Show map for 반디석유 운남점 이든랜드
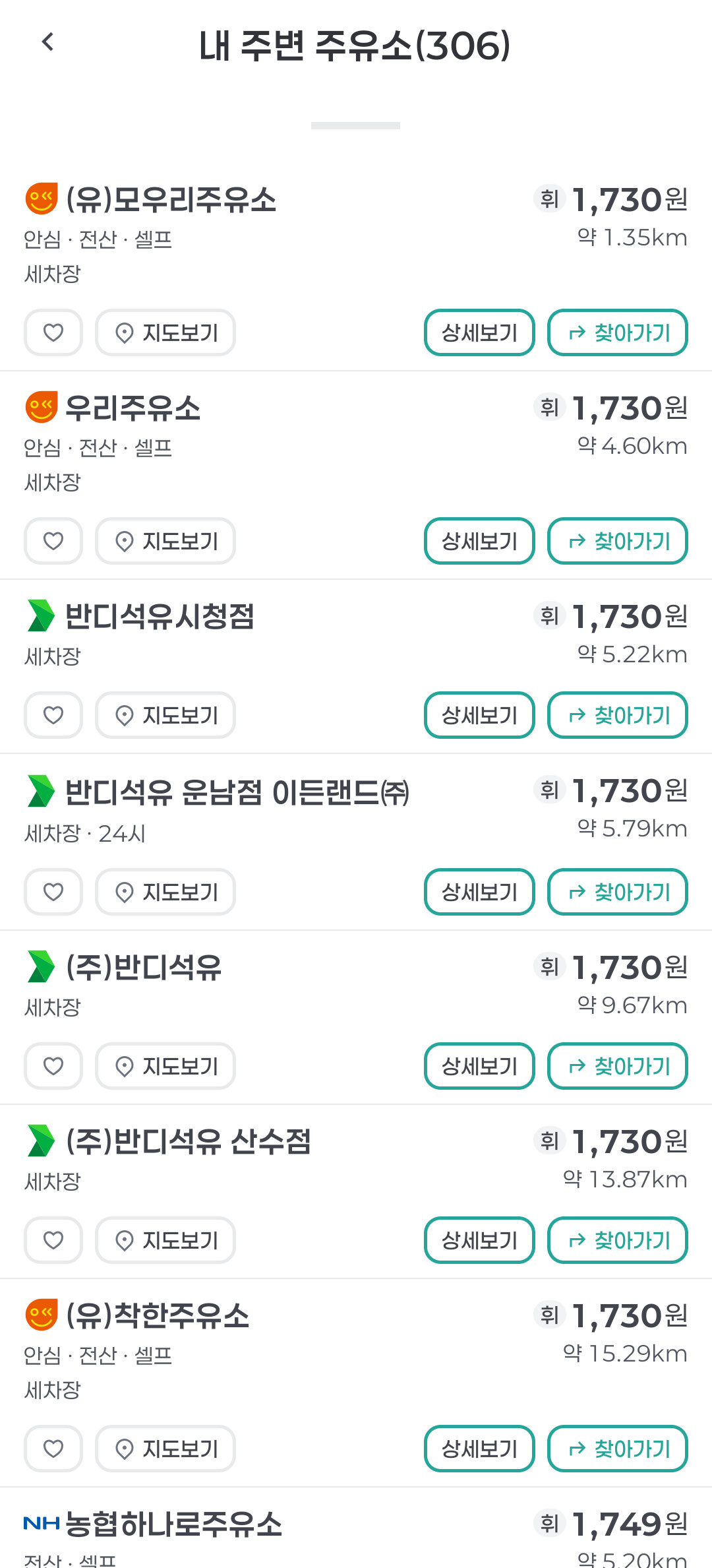 165,892
